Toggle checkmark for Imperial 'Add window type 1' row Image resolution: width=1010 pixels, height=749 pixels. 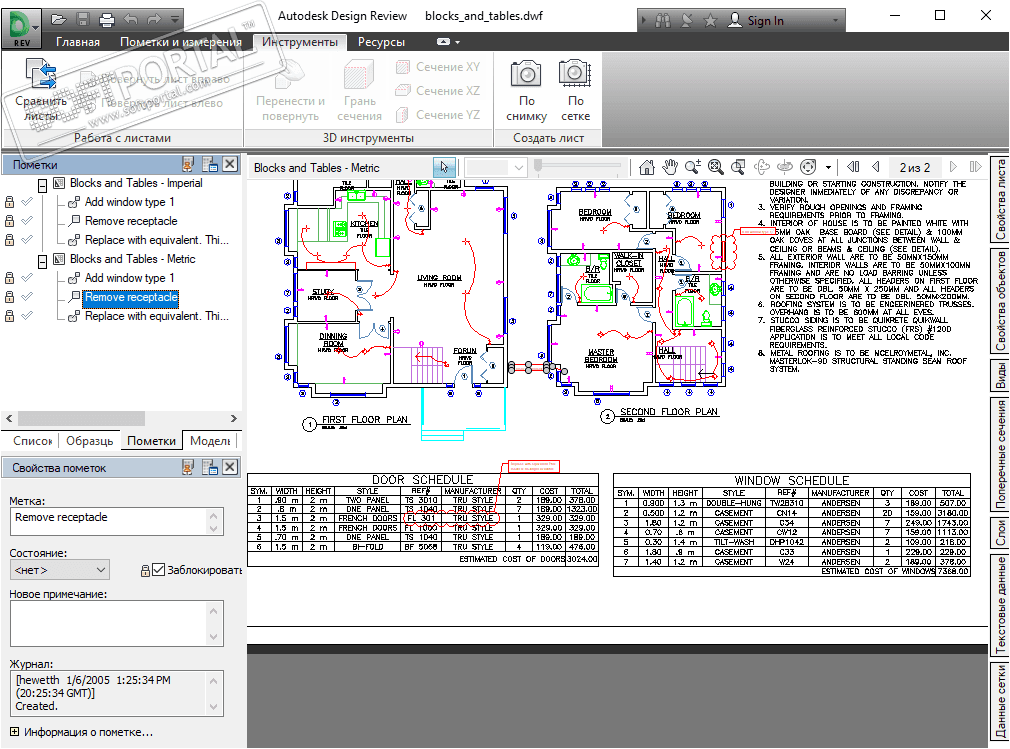tap(27, 202)
